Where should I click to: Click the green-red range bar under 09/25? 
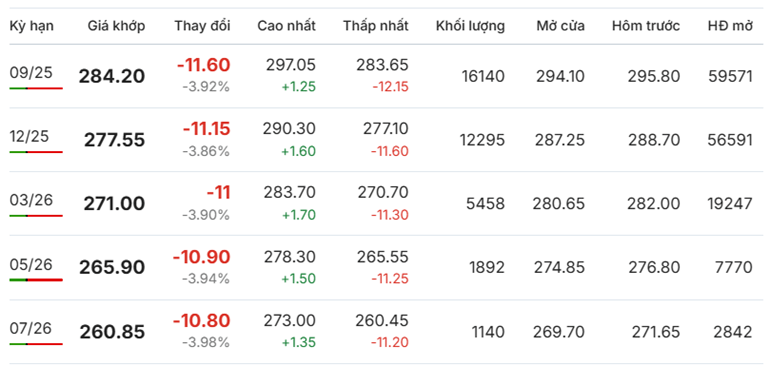click(36, 88)
